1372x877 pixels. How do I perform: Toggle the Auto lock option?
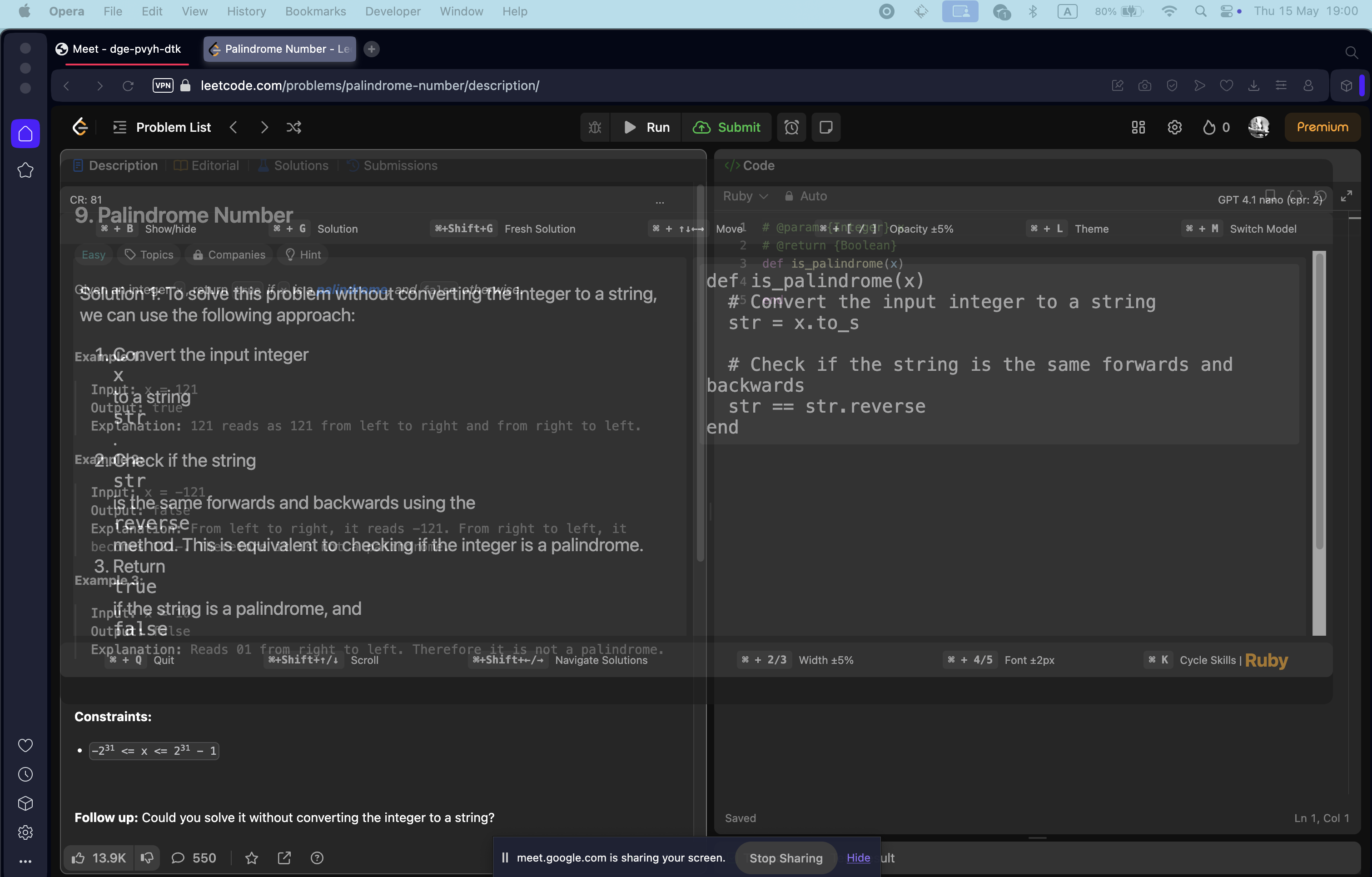[805, 196]
